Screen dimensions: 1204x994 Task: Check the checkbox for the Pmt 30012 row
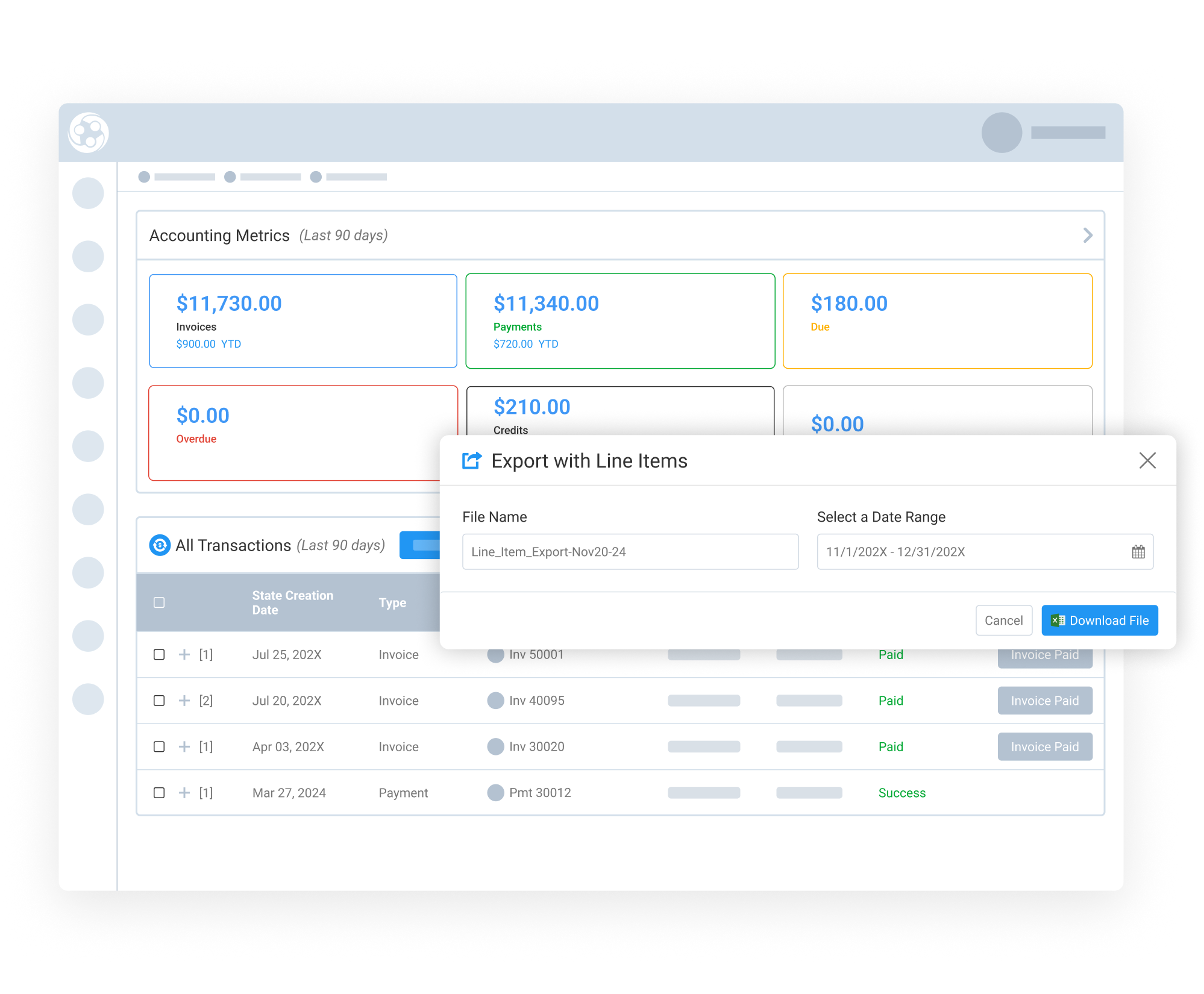[159, 793]
